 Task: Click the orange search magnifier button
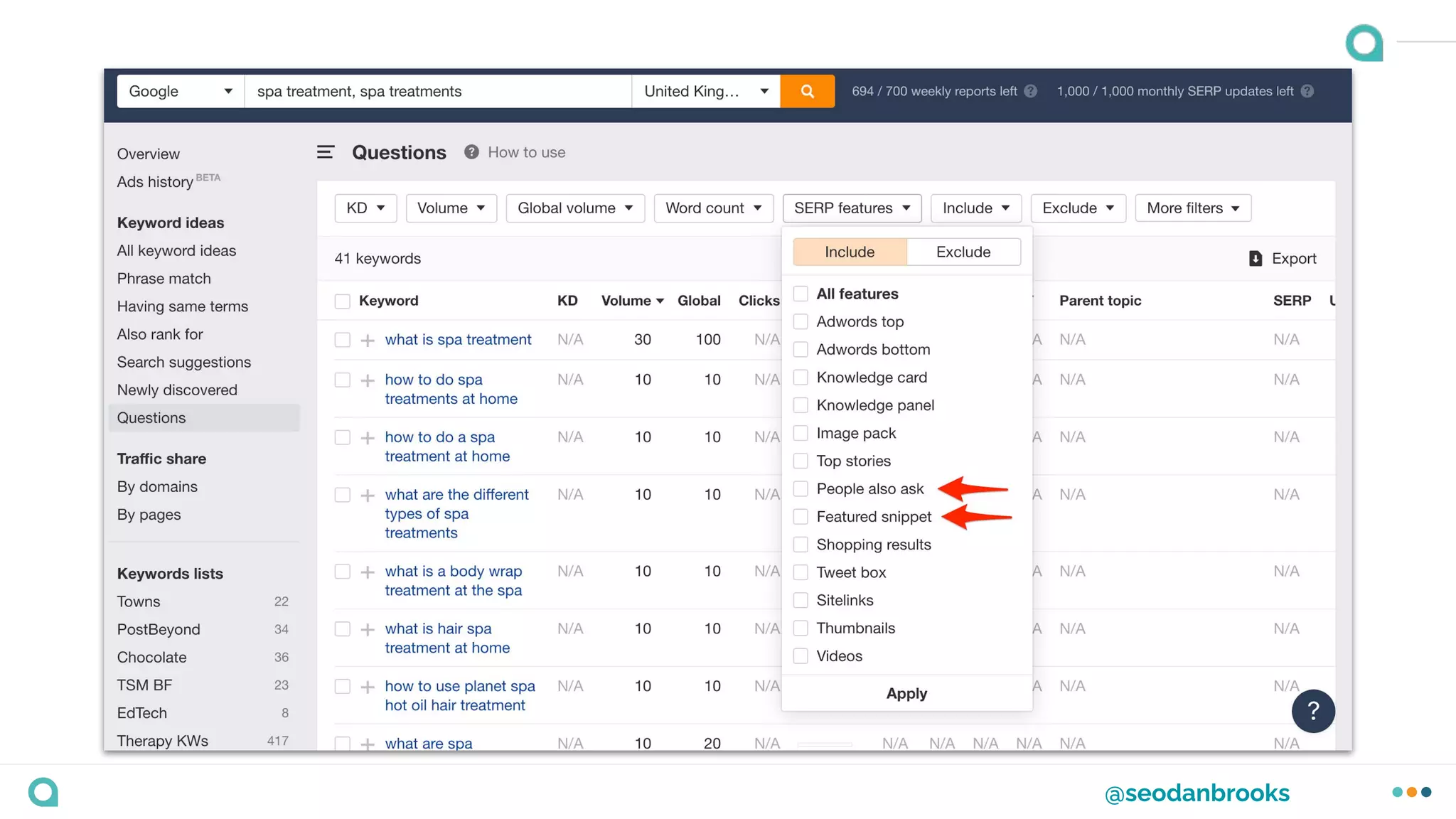tap(807, 91)
